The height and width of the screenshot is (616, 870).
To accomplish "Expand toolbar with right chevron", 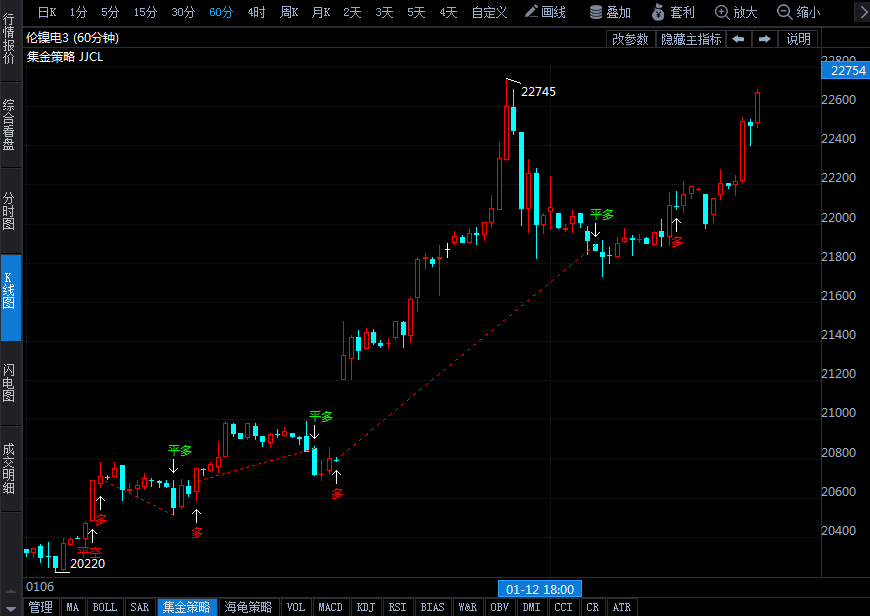I will [x=863, y=12].
